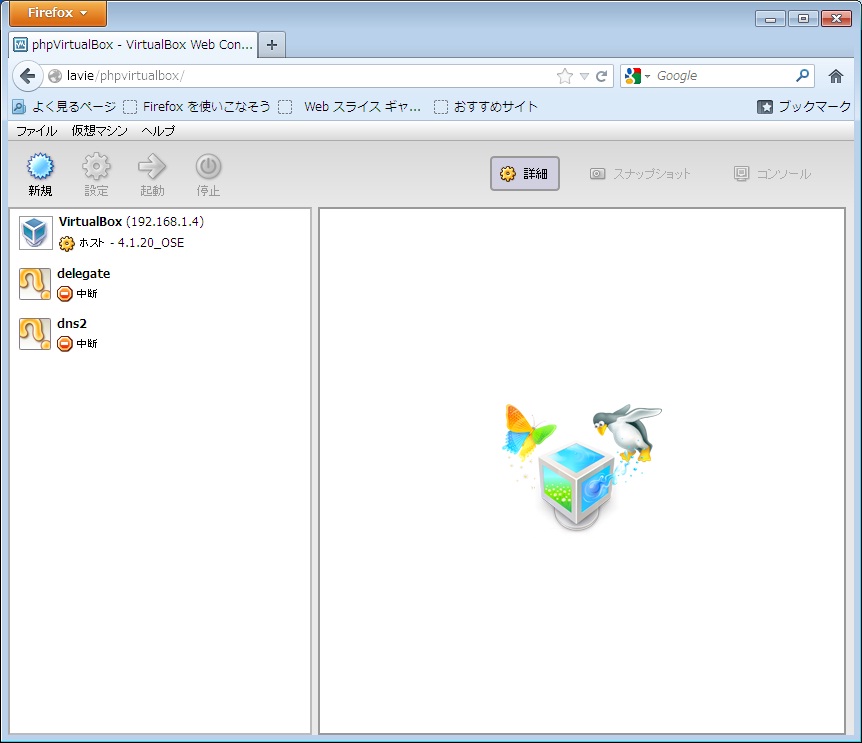Maximize the Firefox window
This screenshot has height=743, width=862.
pos(803,19)
